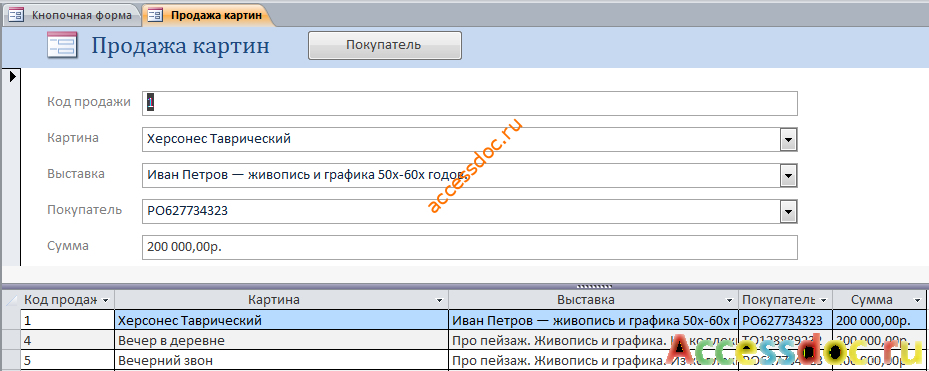Open the Код продажи column filter arrow

click(x=105, y=300)
